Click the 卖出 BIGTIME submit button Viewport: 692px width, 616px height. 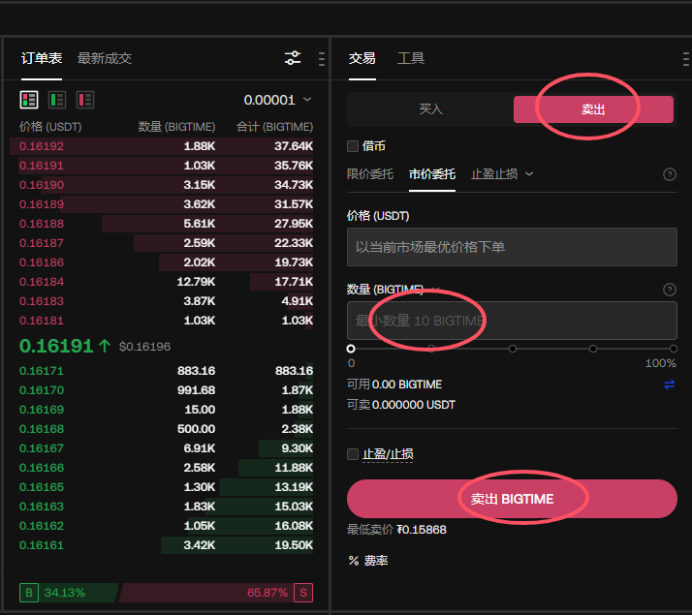coord(512,499)
